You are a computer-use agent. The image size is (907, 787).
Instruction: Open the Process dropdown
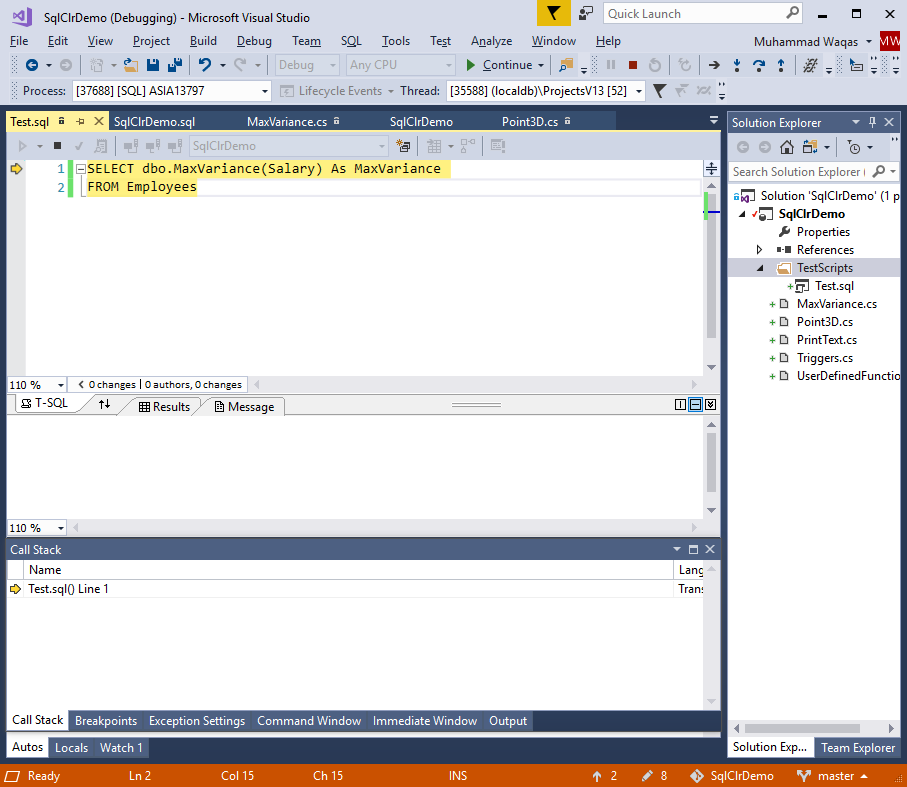click(265, 91)
